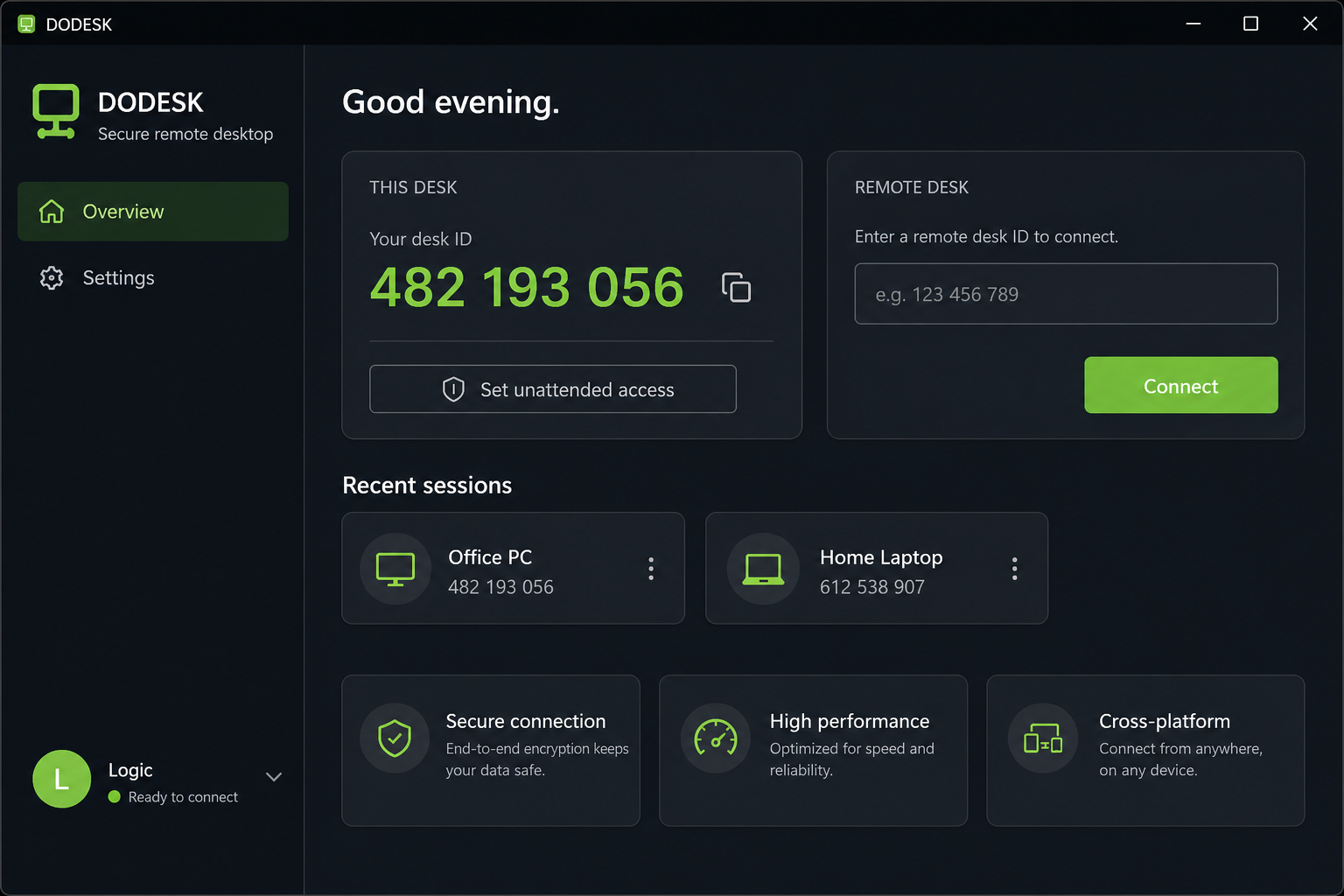Click the Secure connection shield icon

coord(395,738)
